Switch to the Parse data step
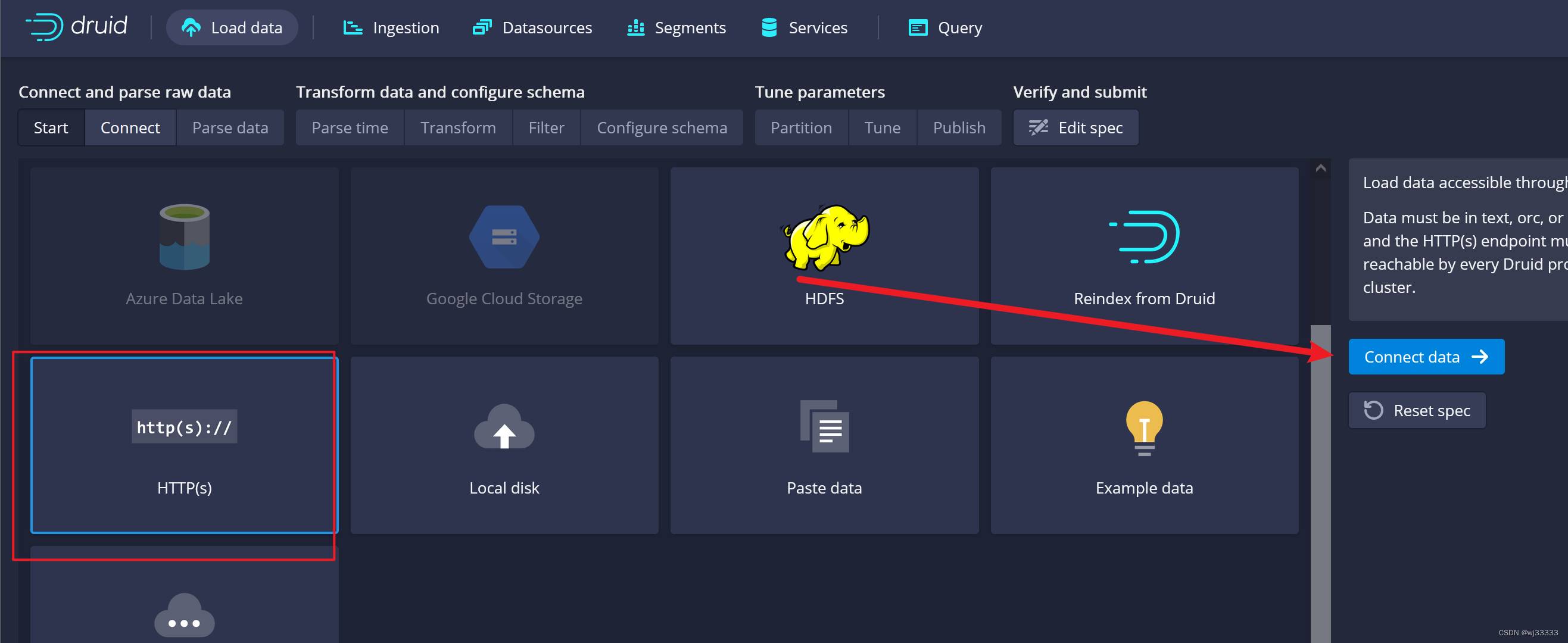Viewport: 1568px width, 643px height. click(230, 128)
